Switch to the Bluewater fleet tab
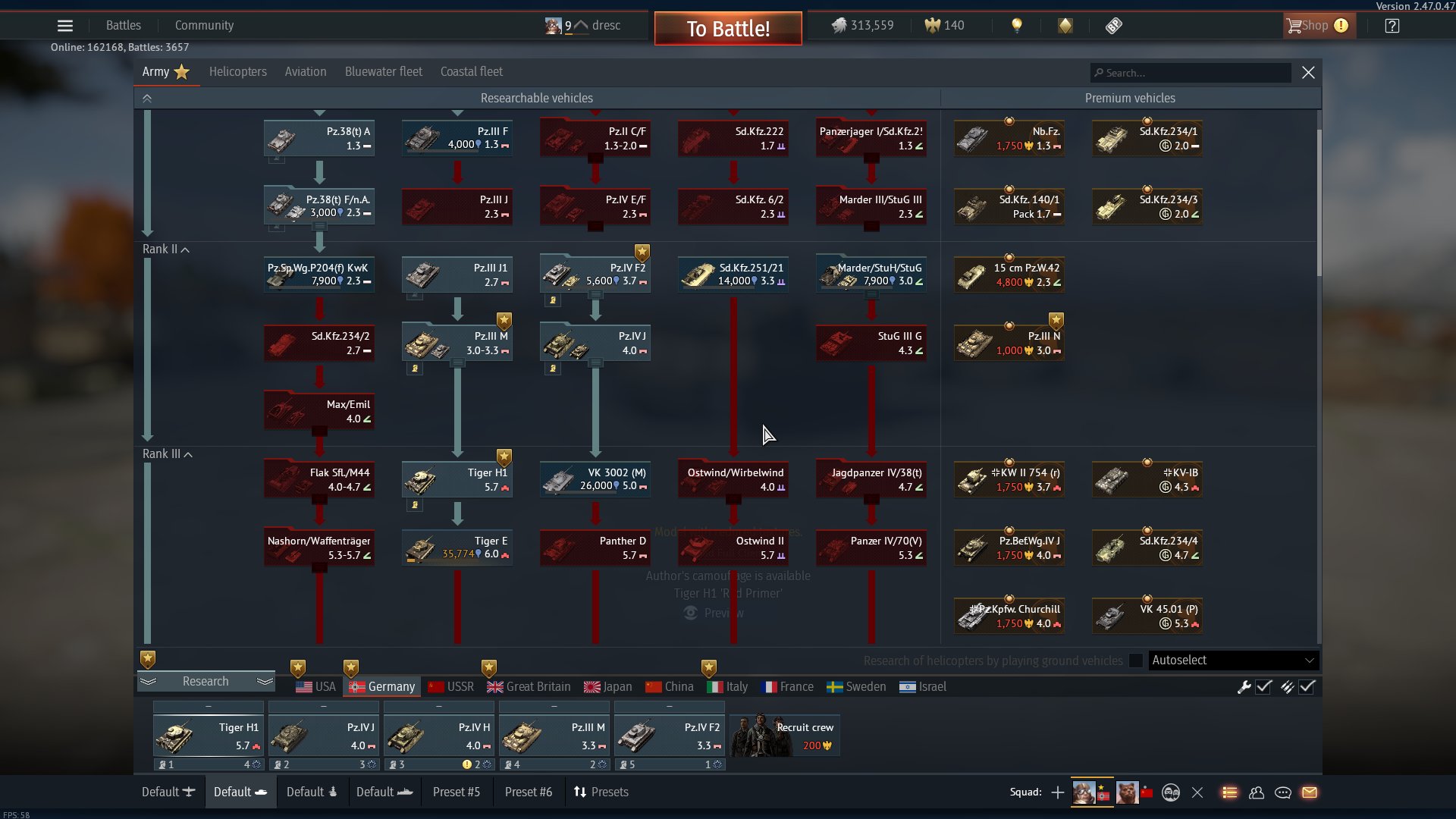Viewport: 1456px width, 819px height. pos(384,72)
